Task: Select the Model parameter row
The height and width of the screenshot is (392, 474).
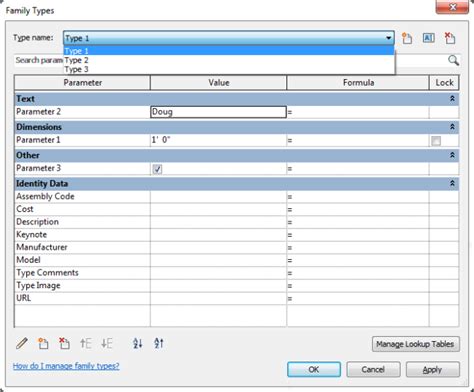Action: [x=237, y=260]
